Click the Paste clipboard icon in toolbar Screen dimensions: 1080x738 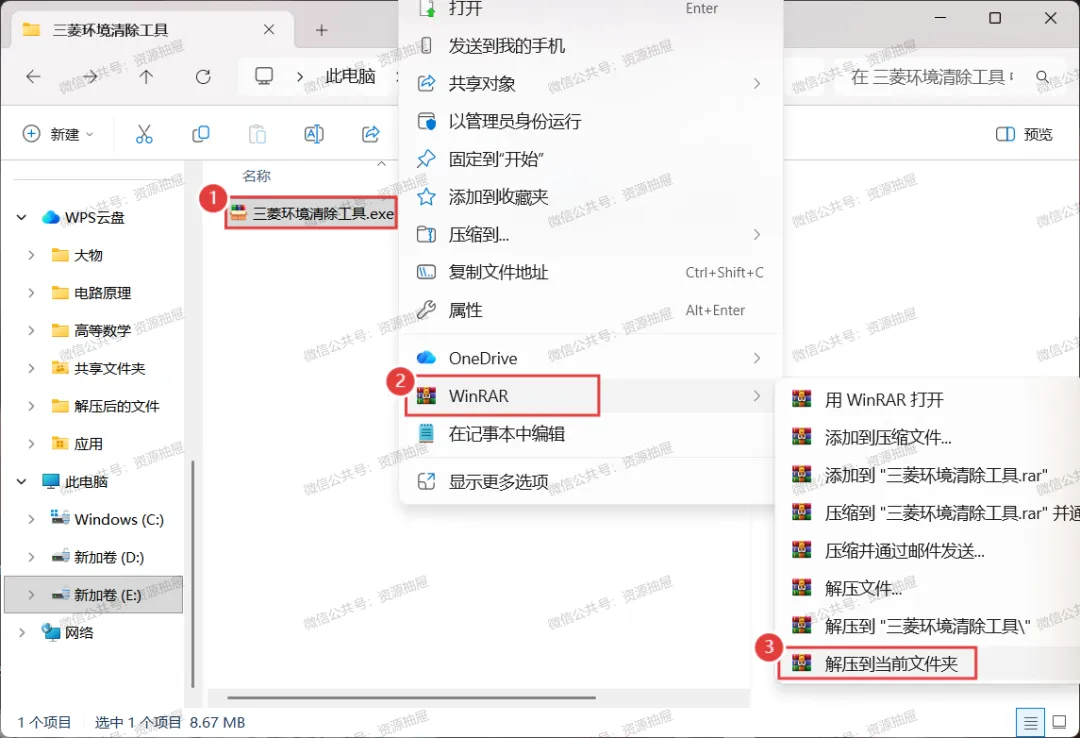pyautogui.click(x=258, y=134)
